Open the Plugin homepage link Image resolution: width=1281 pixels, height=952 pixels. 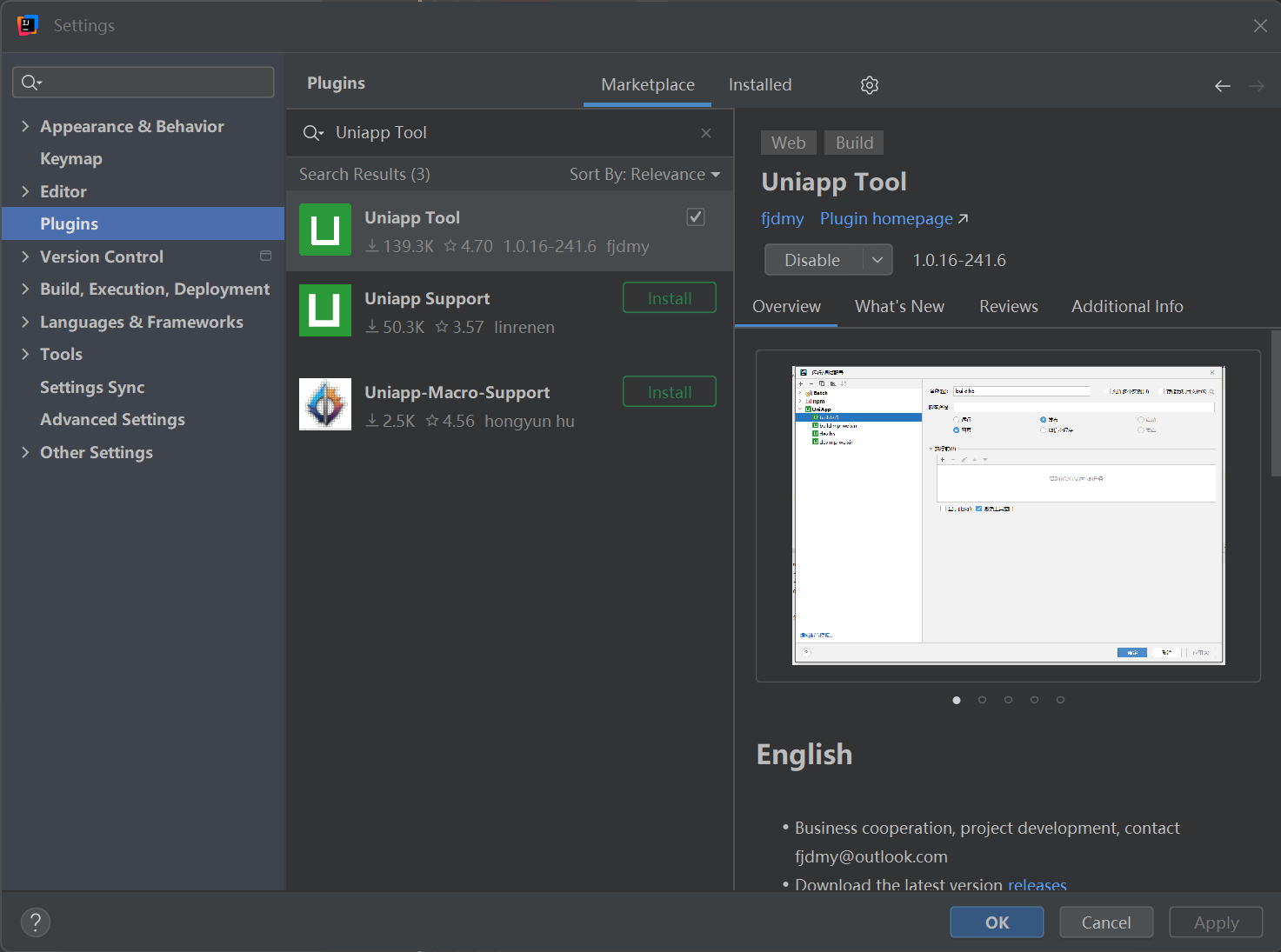894,218
